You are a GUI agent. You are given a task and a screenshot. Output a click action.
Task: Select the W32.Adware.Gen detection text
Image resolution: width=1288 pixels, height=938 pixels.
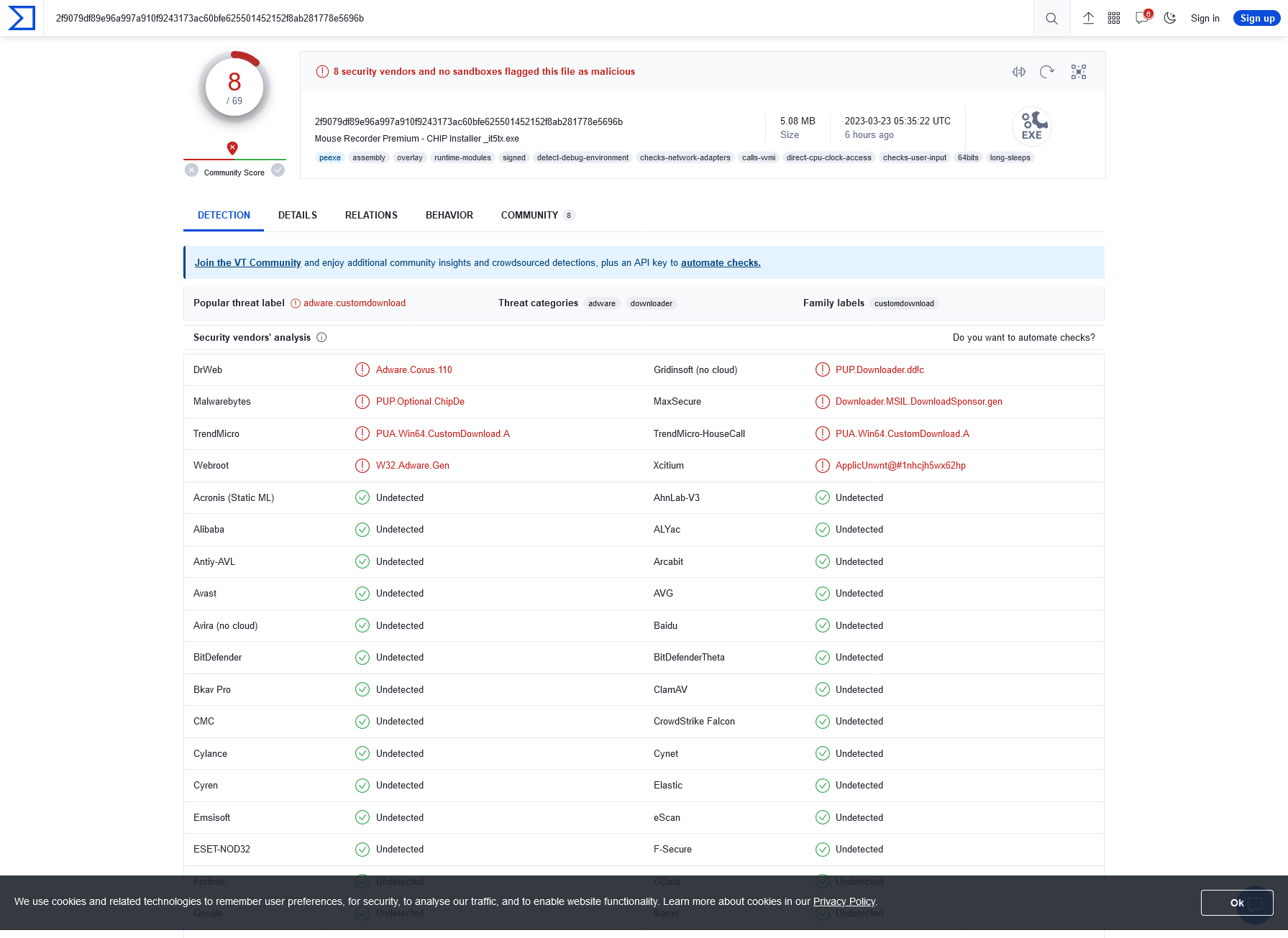click(x=413, y=466)
